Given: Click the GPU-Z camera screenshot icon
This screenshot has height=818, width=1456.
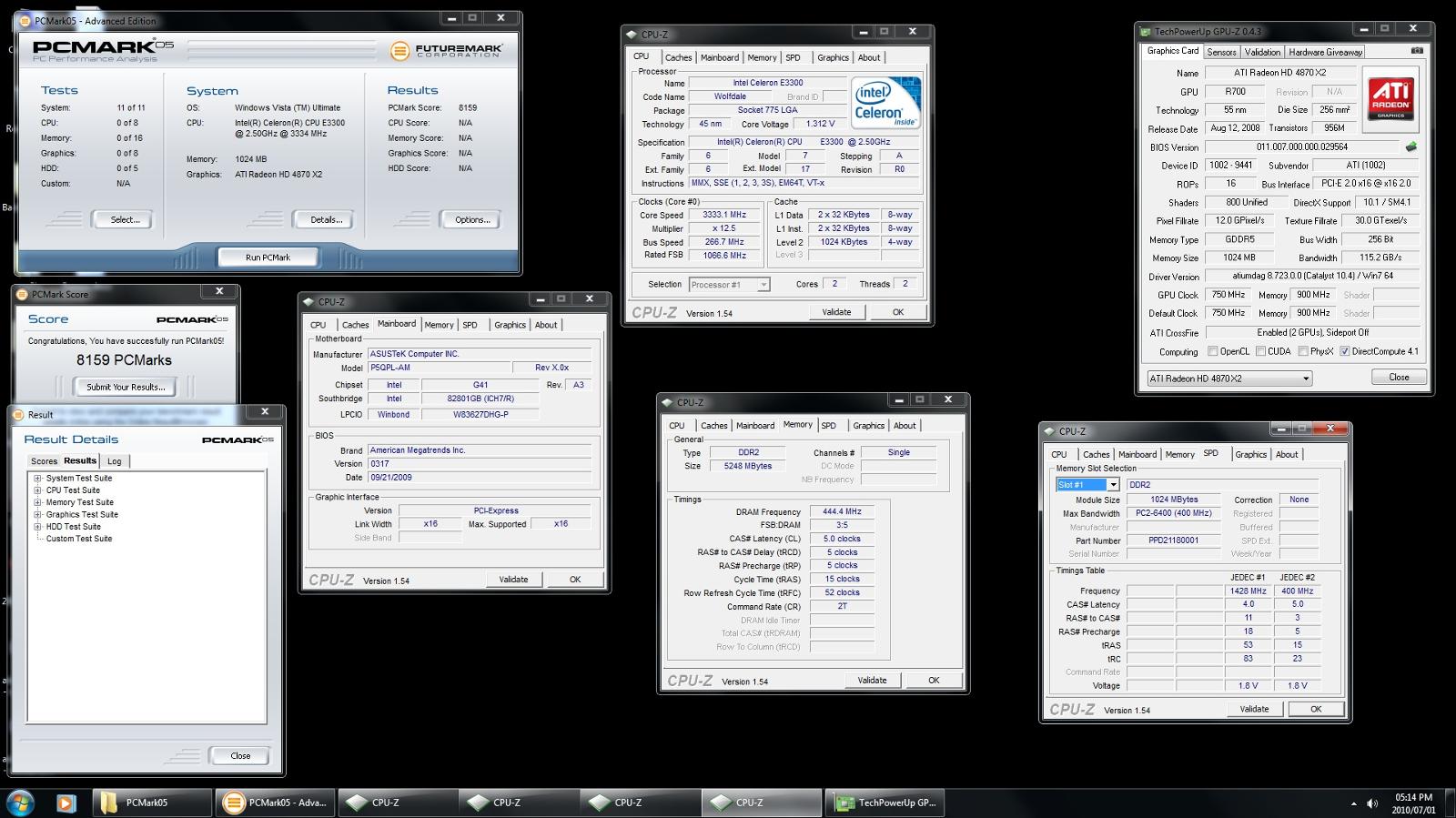Looking at the screenshot, I should coord(1417,51).
